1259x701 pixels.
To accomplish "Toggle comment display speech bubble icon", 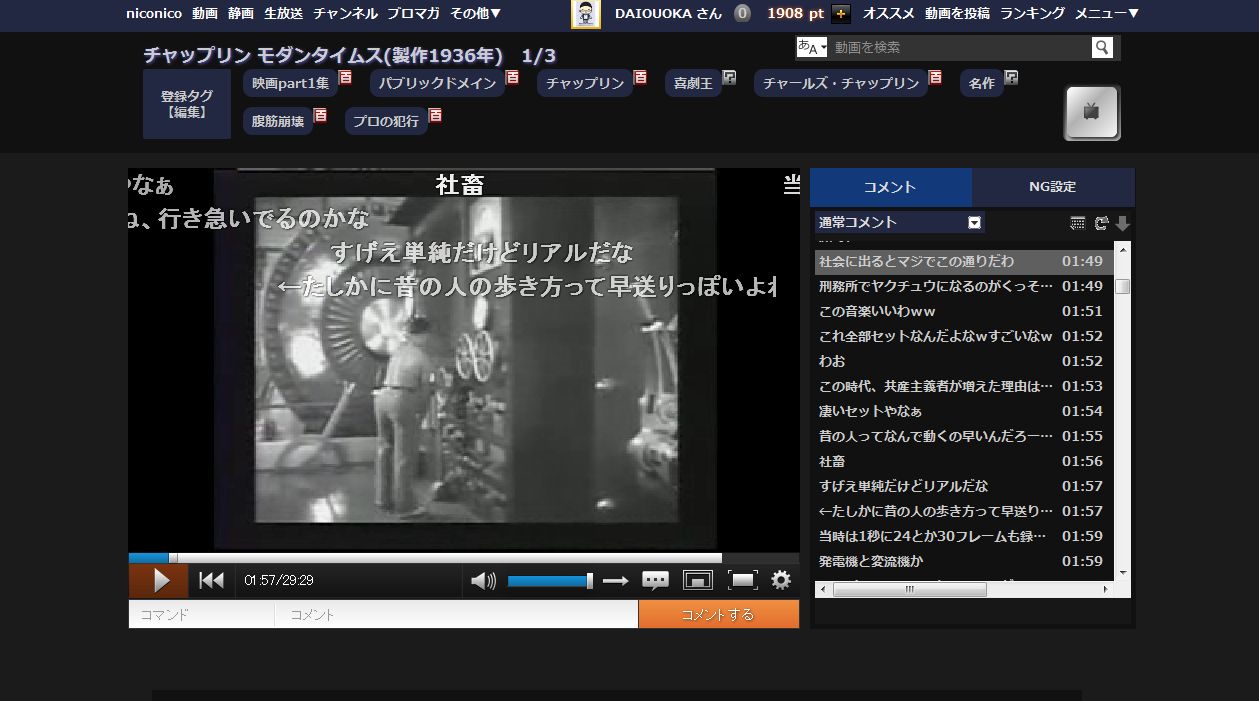I will pyautogui.click(x=655, y=580).
